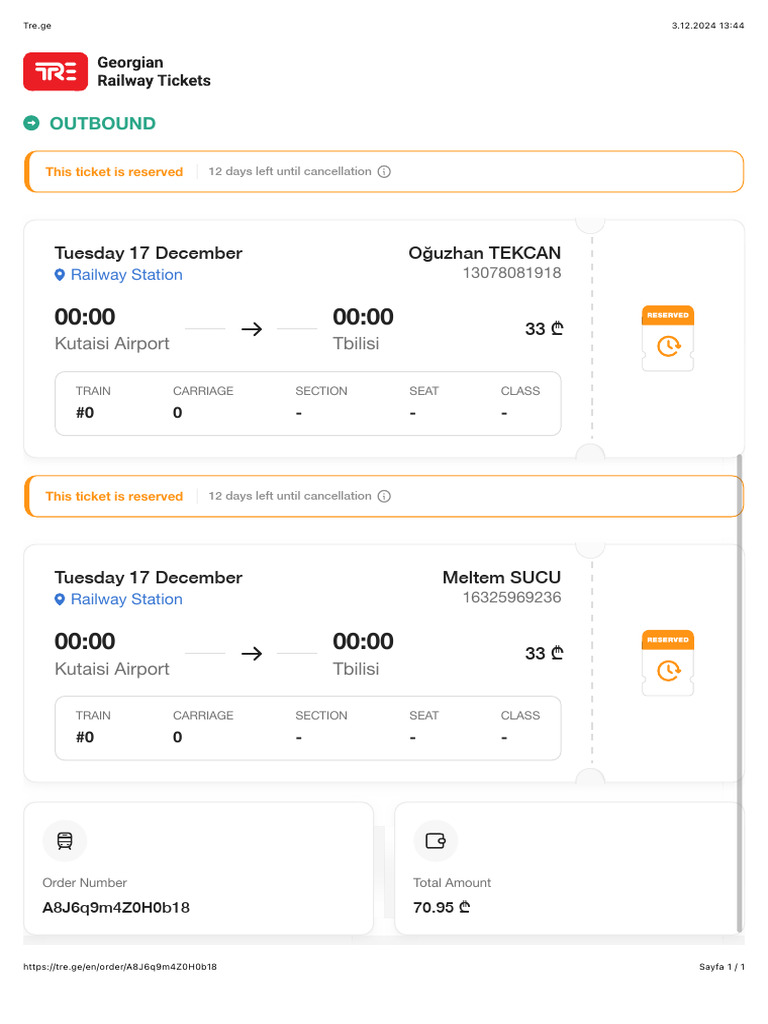This screenshot has width=768, height=1024.
Task: Click the wallet icon above Total Amount
Action: 436,841
